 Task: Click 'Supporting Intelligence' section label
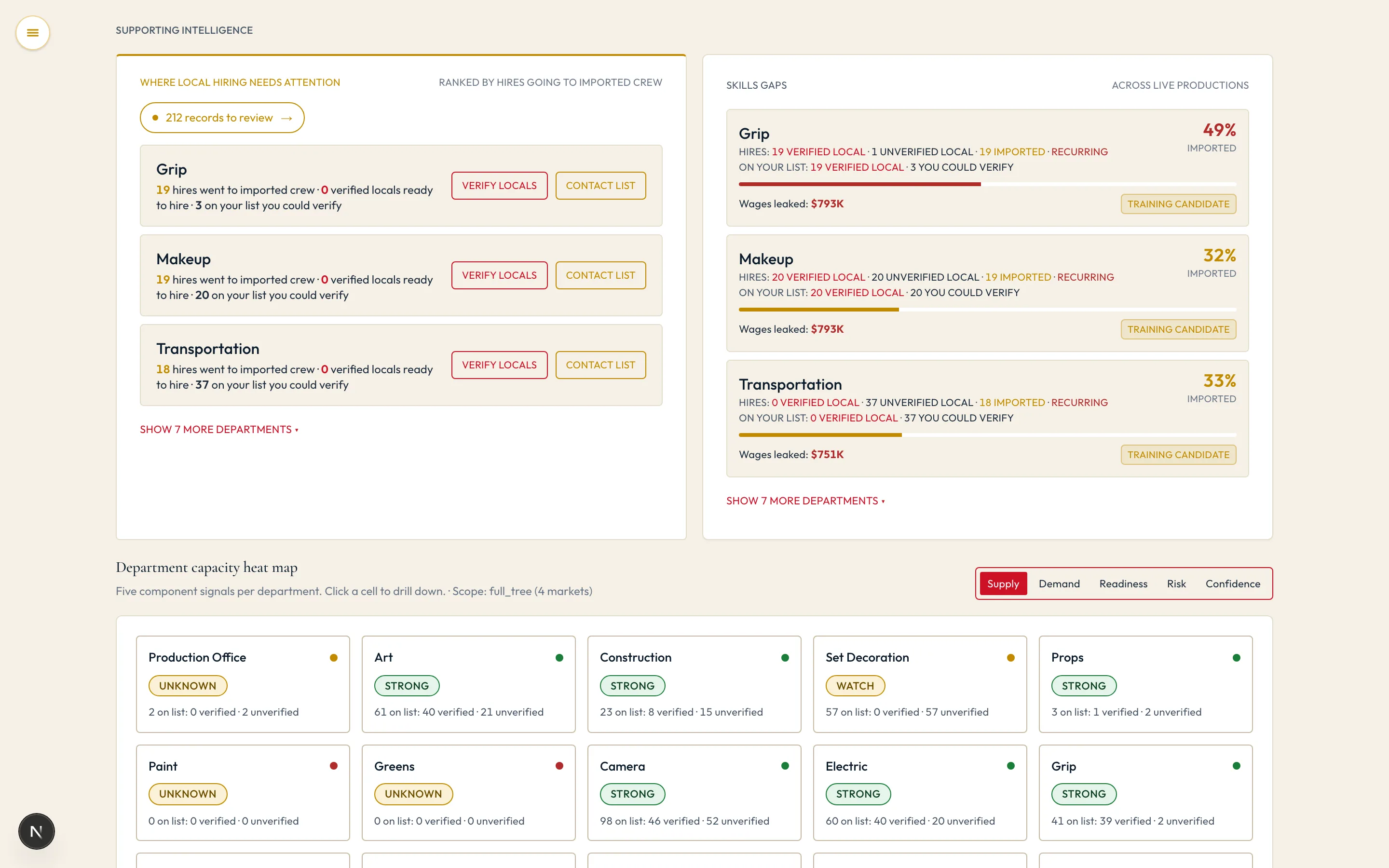pyautogui.click(x=184, y=30)
